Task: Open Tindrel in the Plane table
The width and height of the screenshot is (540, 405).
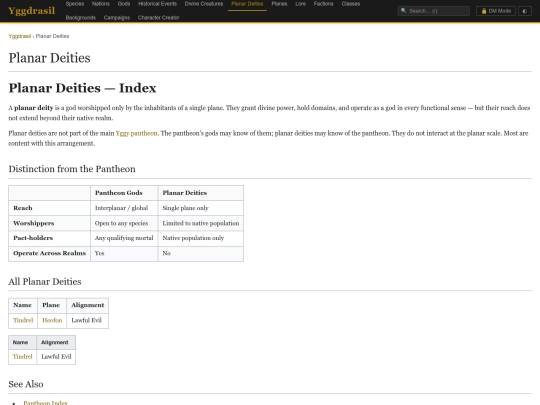Action: pos(23,320)
